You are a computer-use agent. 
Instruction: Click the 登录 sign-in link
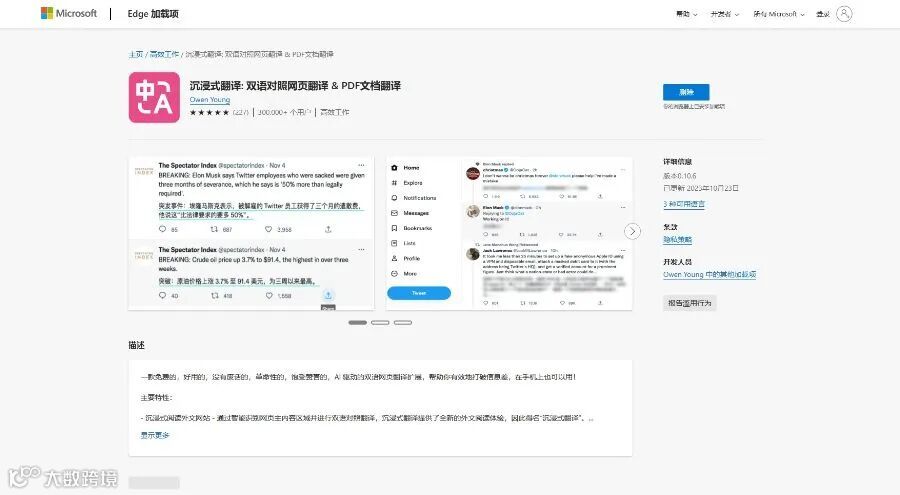click(x=823, y=14)
